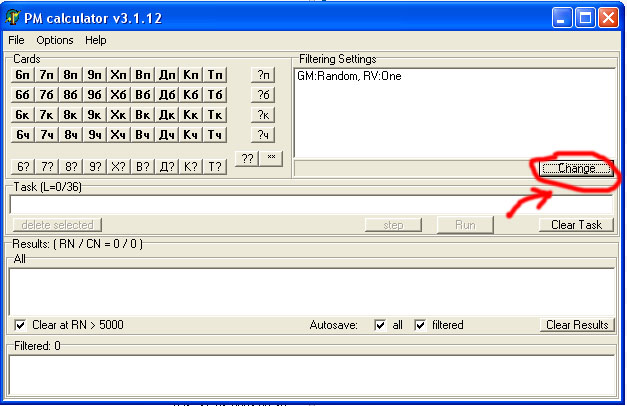Add the 6б card

click(x=23, y=95)
